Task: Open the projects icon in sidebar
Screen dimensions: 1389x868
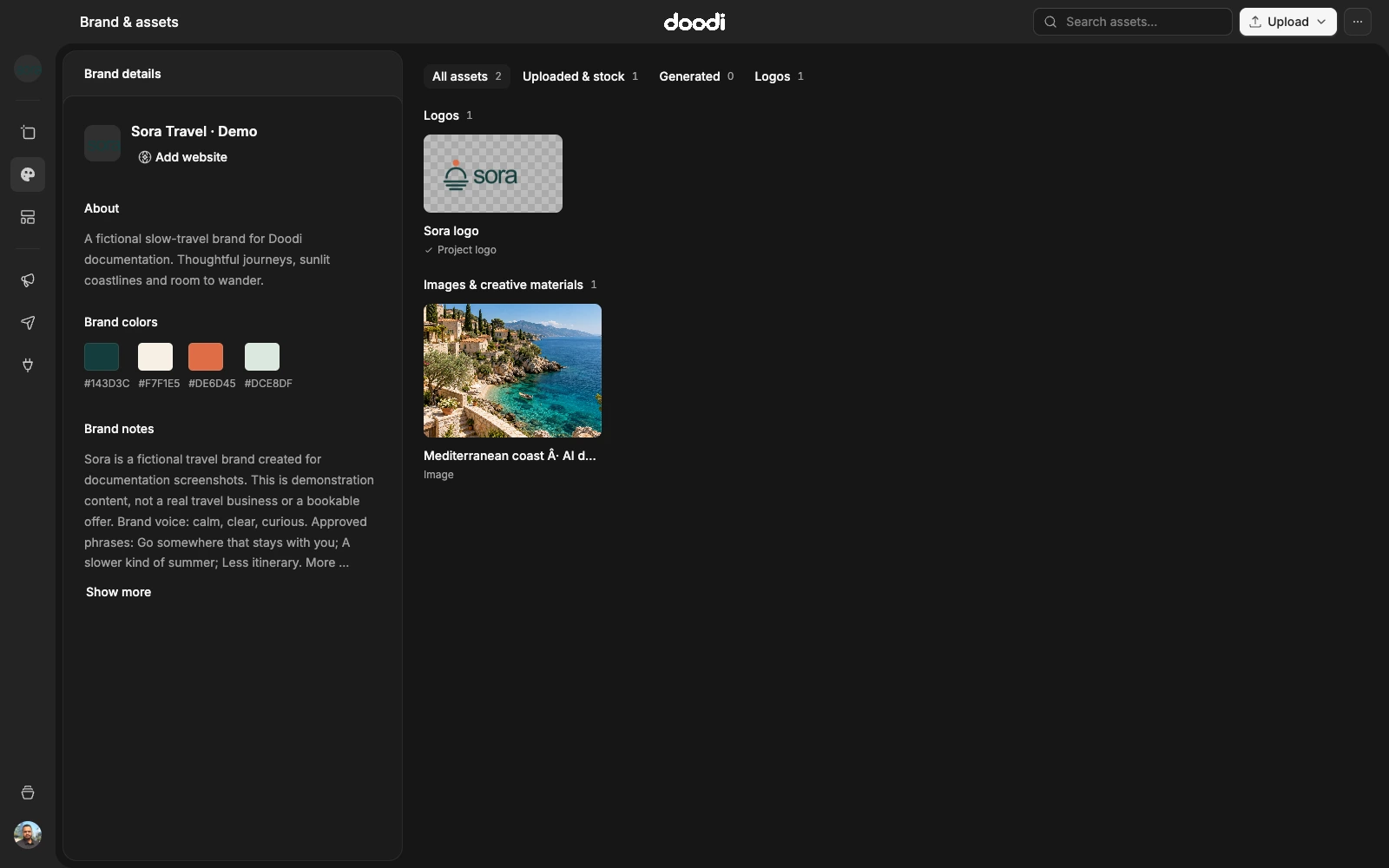Action: 28,133
